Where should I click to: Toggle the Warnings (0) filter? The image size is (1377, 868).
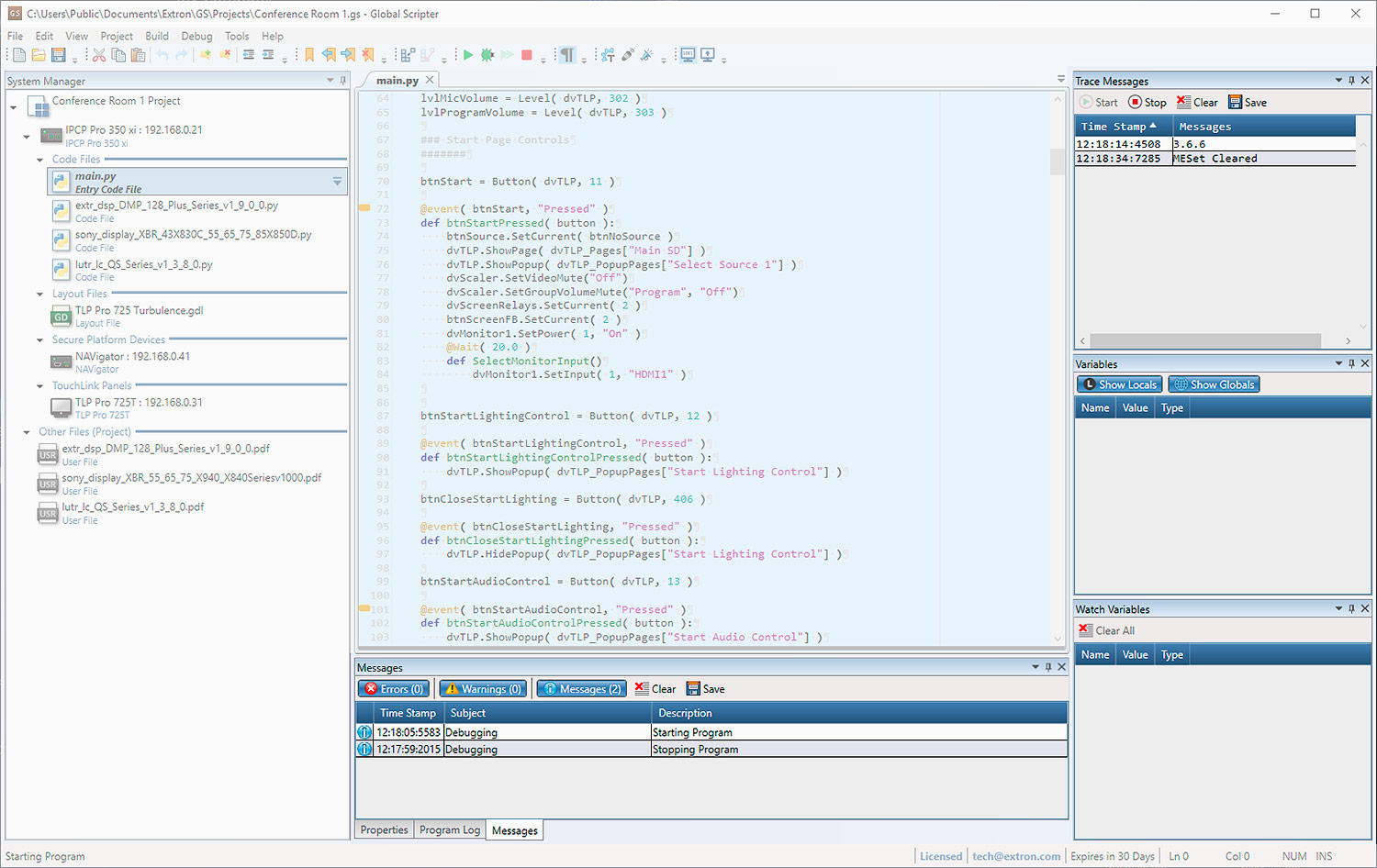483,689
